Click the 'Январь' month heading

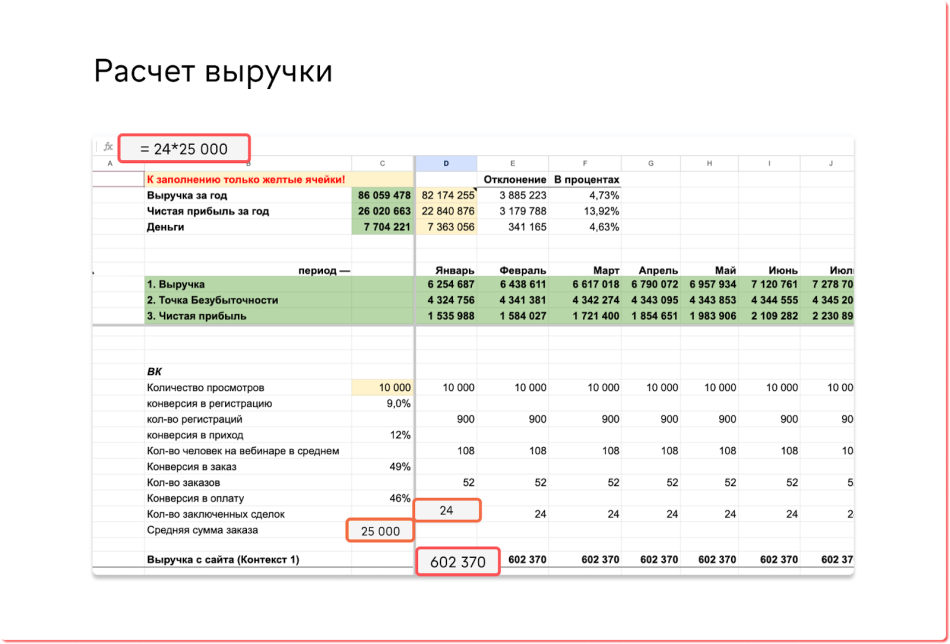click(454, 270)
